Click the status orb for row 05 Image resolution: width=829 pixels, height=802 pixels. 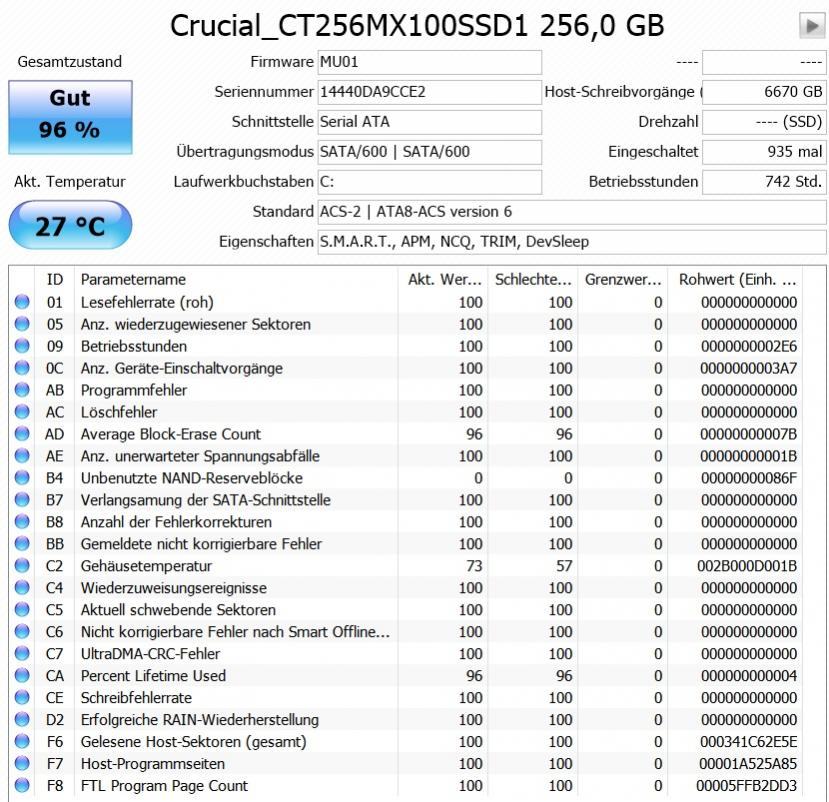[x=22, y=324]
